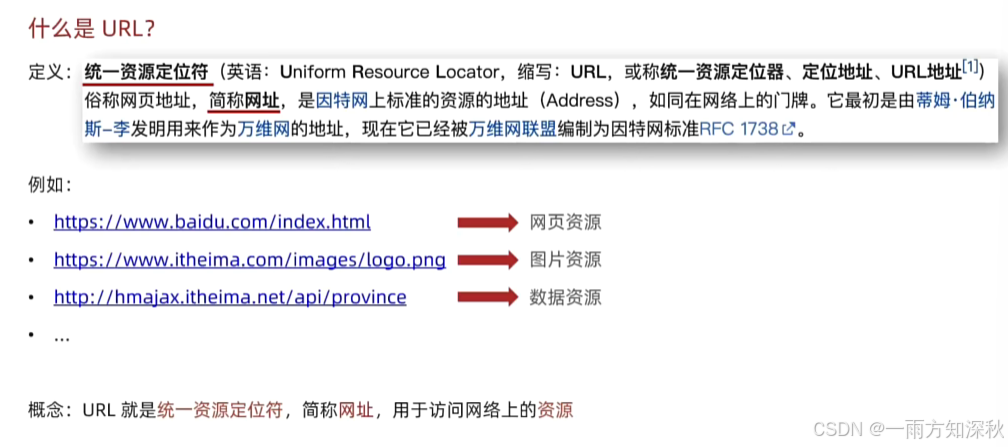
Task: Follow the 斯-李 name link
Action: [107, 127]
